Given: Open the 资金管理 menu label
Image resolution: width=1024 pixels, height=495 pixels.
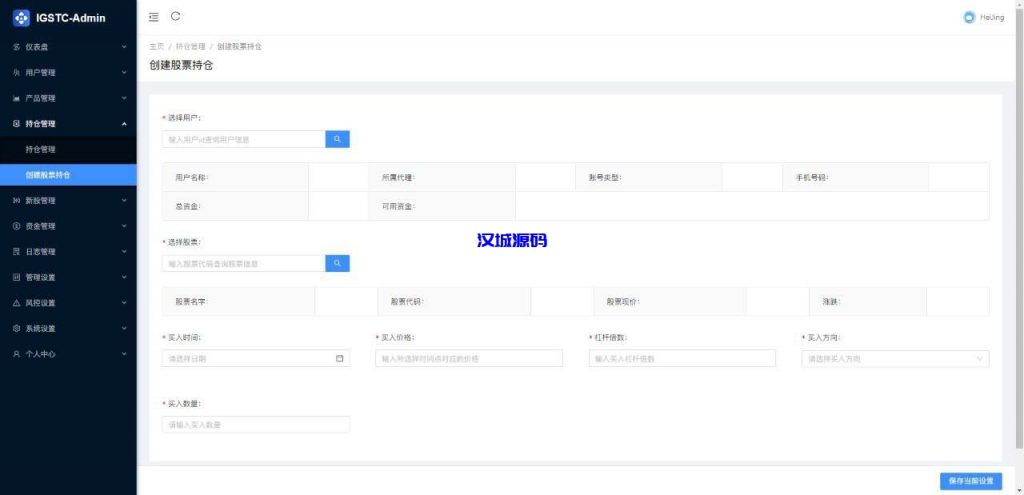Looking at the screenshot, I should tap(40, 226).
